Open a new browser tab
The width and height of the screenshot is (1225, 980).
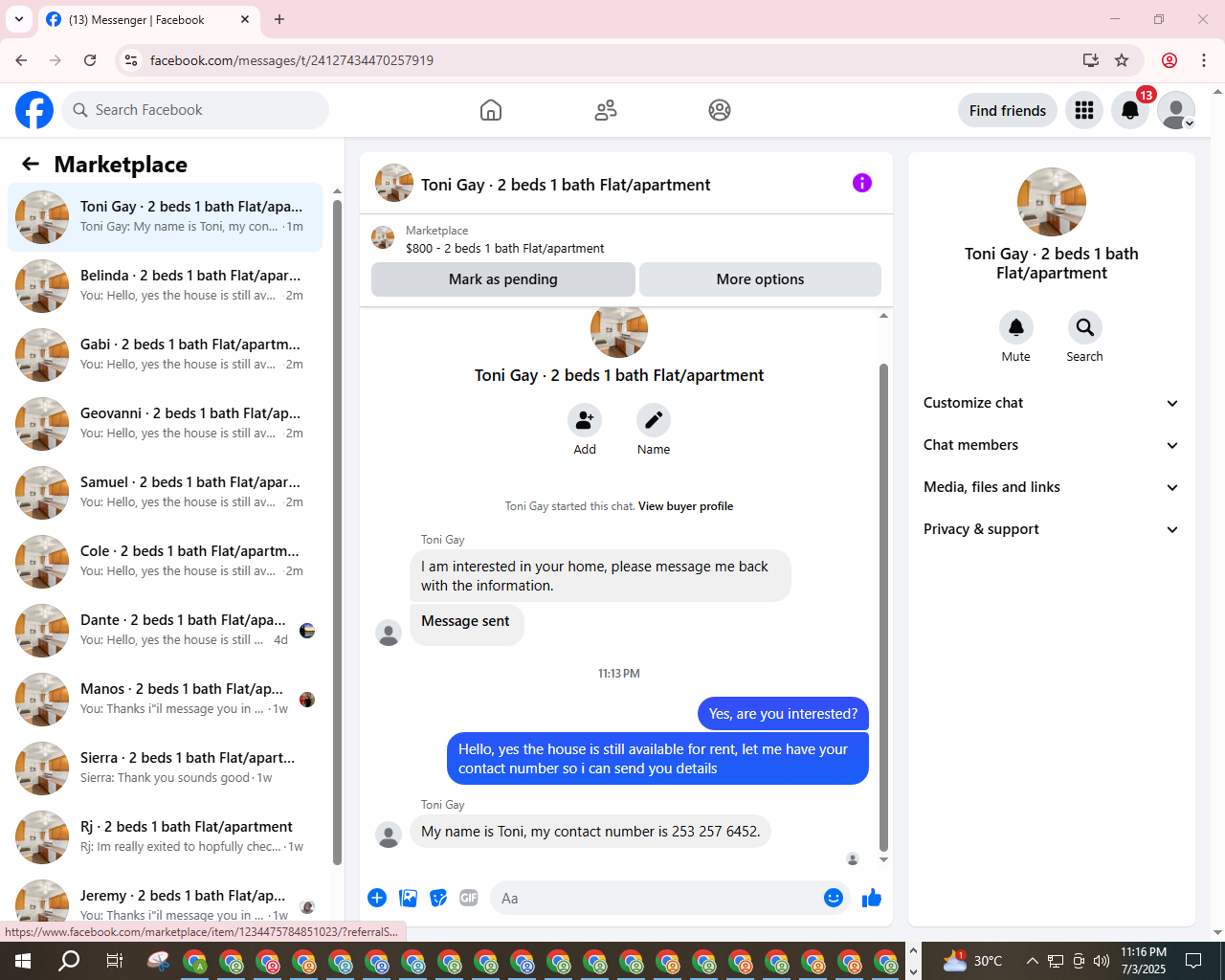click(279, 19)
